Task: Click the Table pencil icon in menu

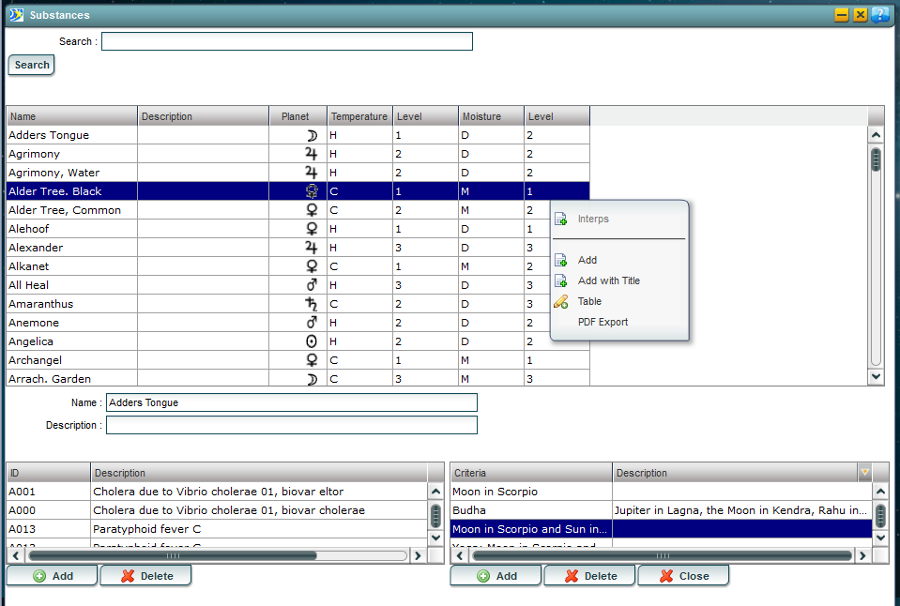Action: click(561, 302)
